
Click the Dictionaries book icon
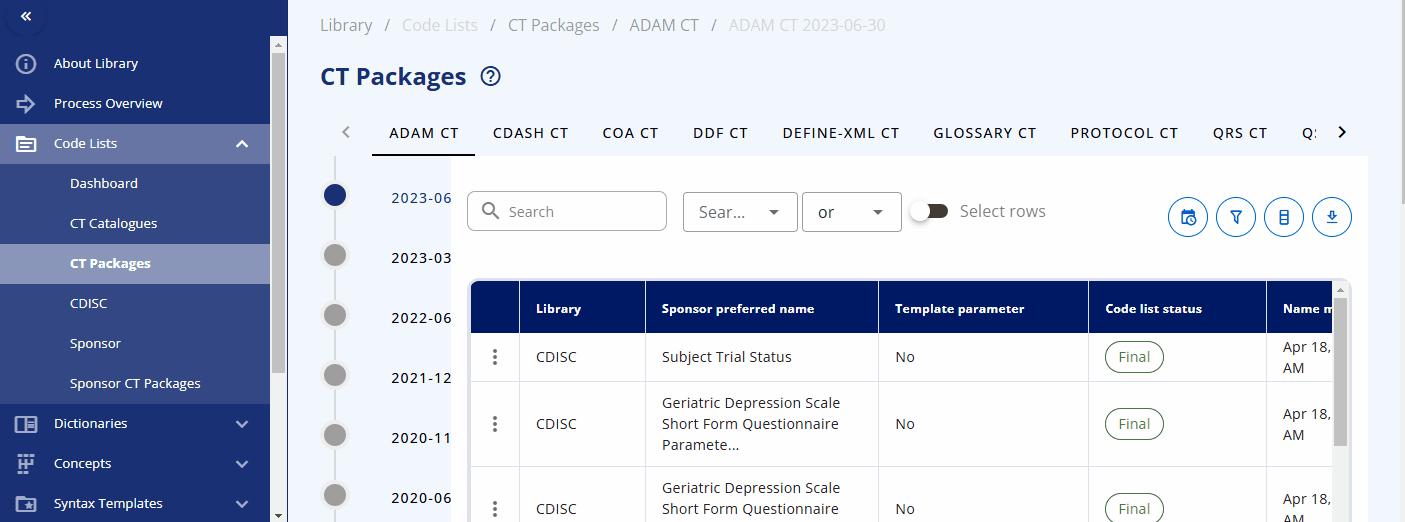[26, 424]
